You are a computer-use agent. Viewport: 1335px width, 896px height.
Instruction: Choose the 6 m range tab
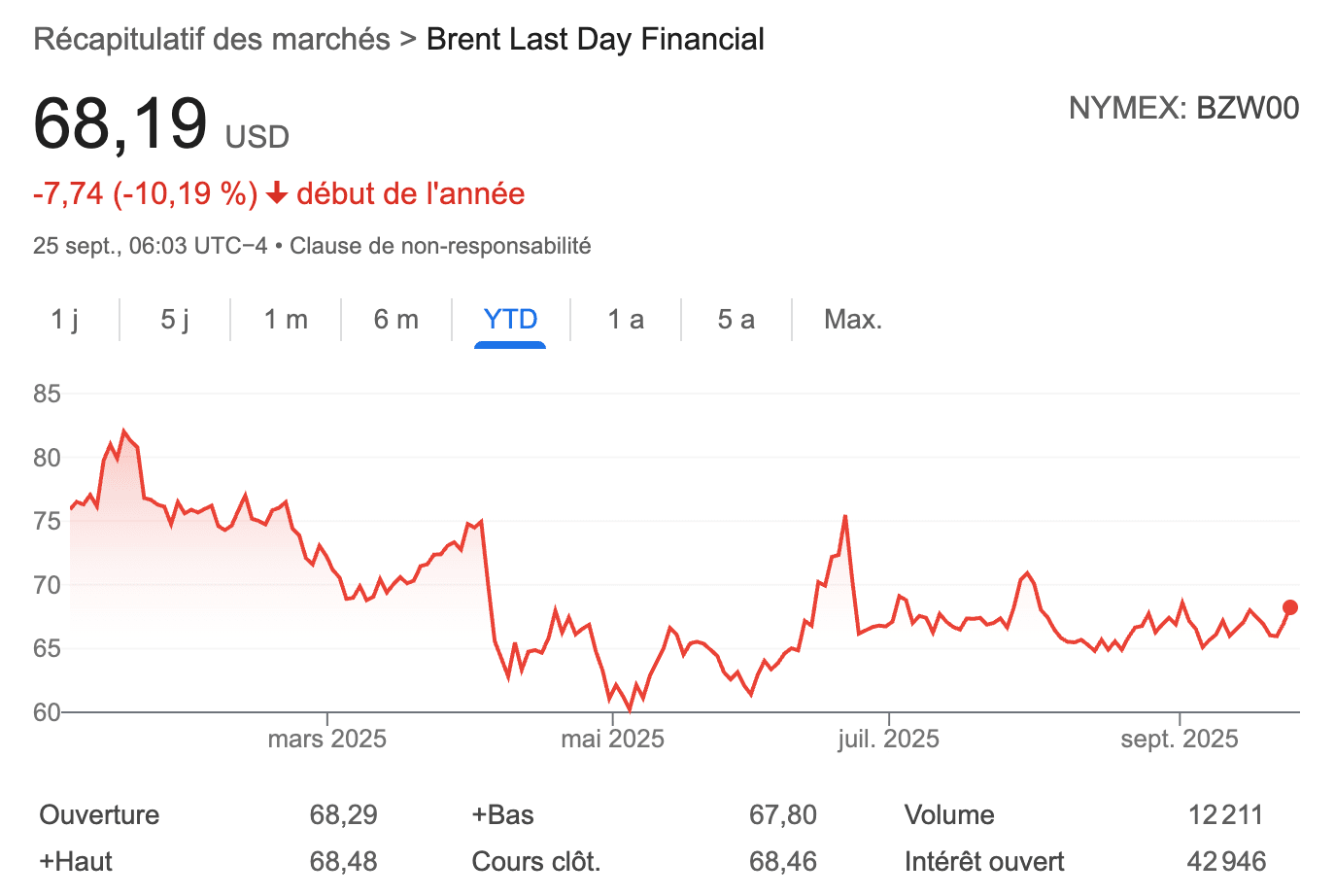coord(396,320)
